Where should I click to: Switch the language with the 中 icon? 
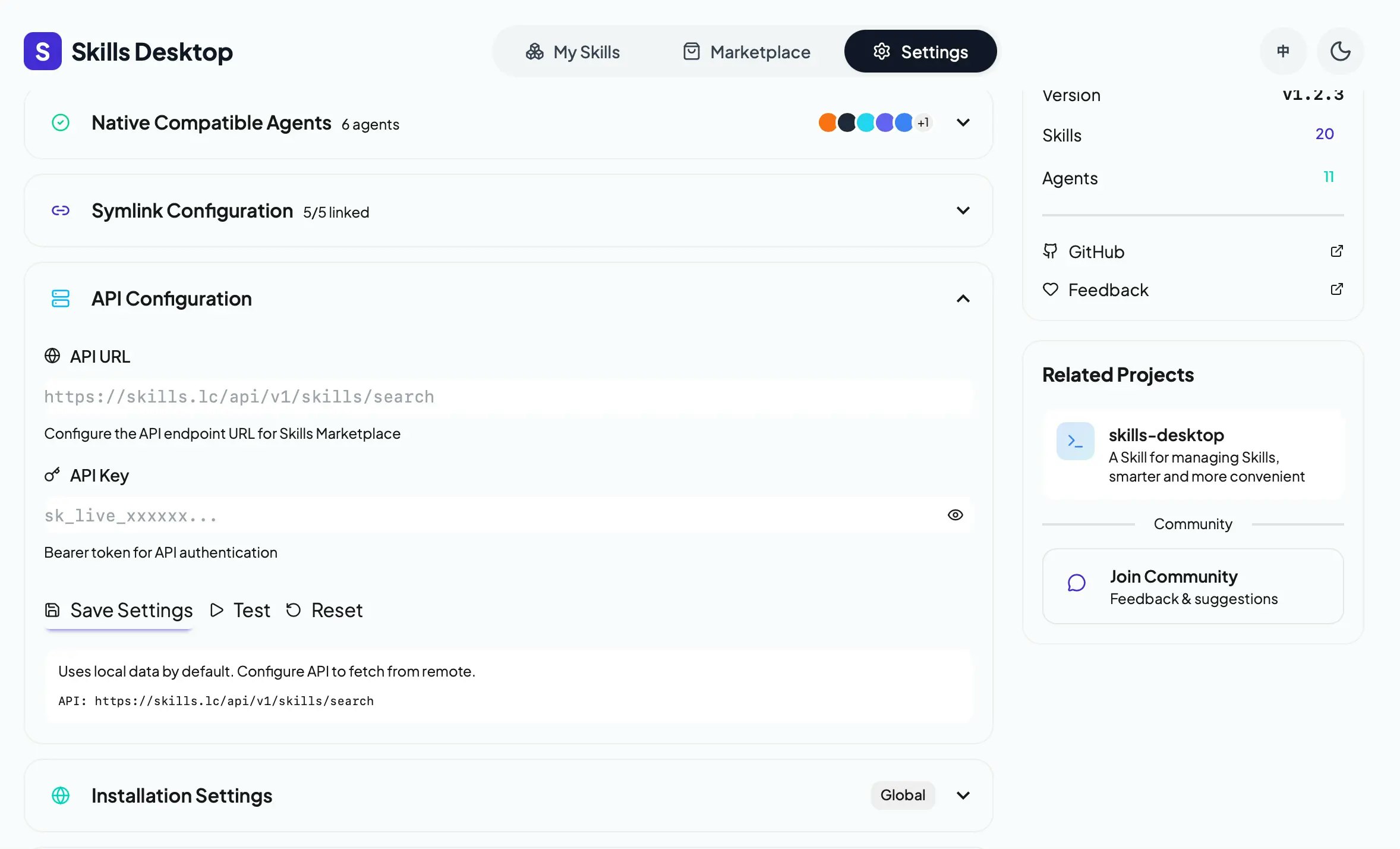[x=1283, y=51]
